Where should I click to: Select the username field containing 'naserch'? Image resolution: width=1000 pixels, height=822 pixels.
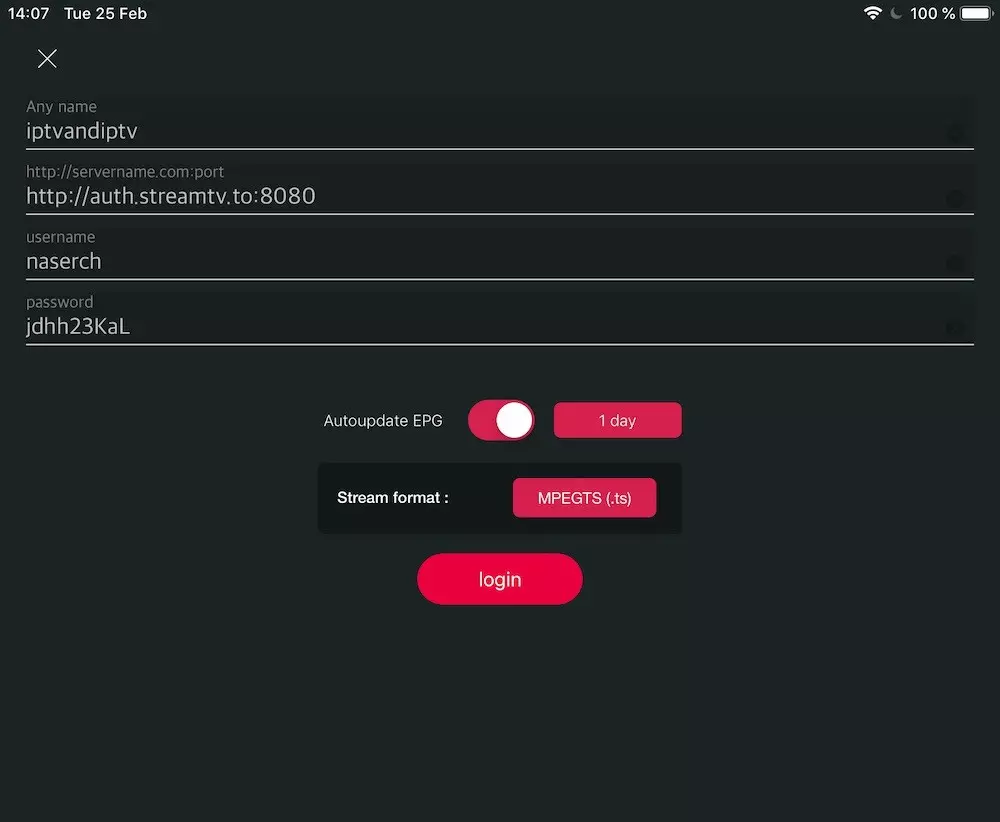(450, 261)
